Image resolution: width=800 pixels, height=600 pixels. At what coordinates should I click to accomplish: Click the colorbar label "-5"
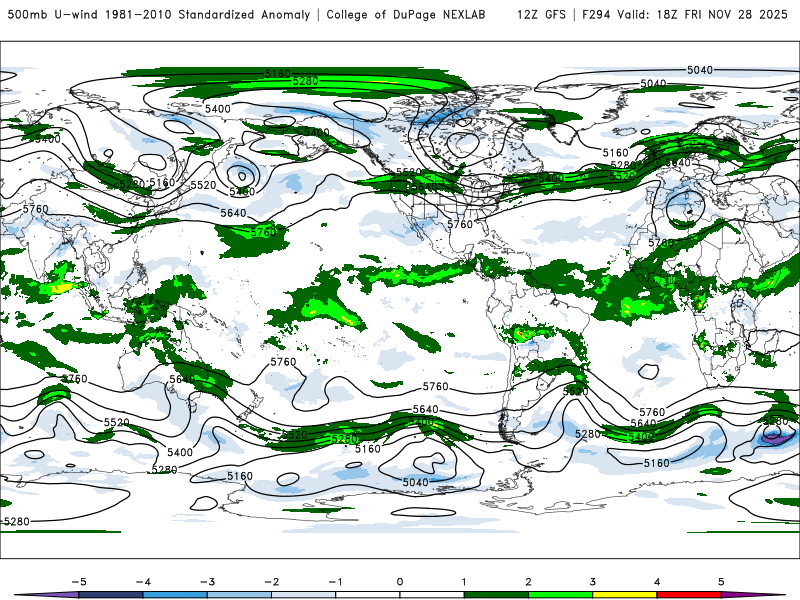click(79, 582)
